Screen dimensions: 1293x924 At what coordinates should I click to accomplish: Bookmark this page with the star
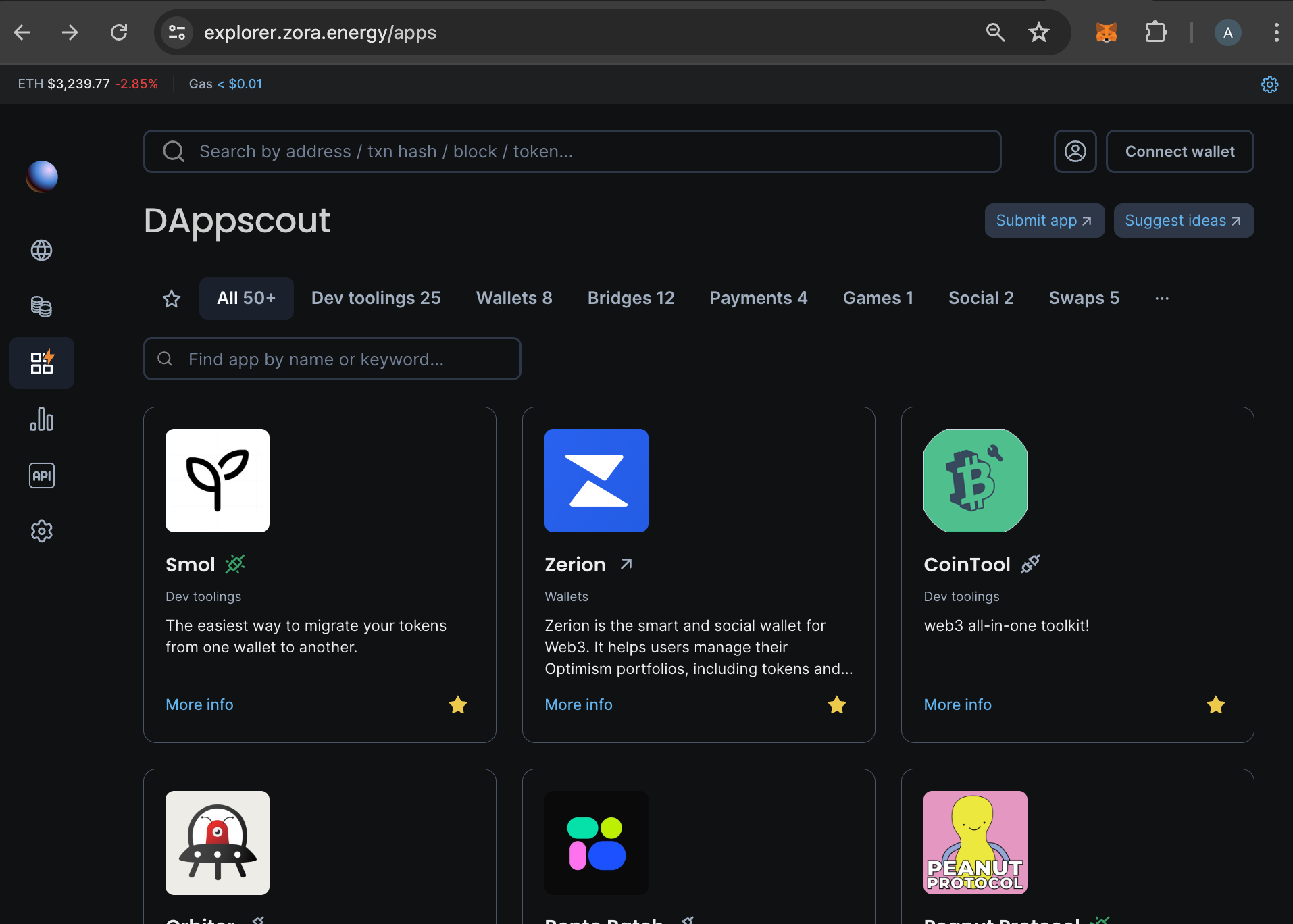[x=1039, y=32]
